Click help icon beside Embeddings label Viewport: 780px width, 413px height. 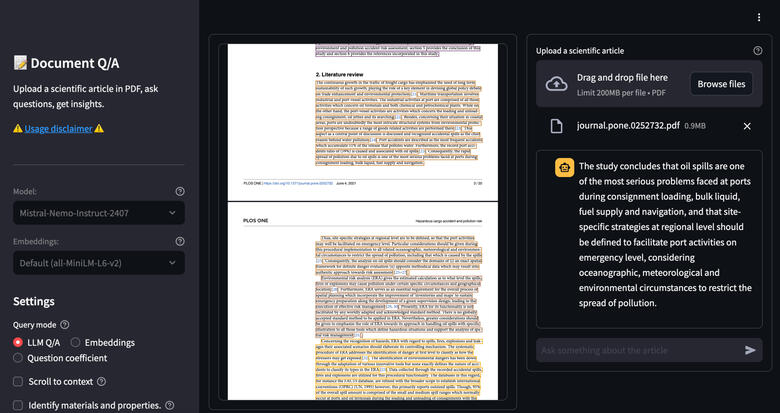(x=179, y=241)
